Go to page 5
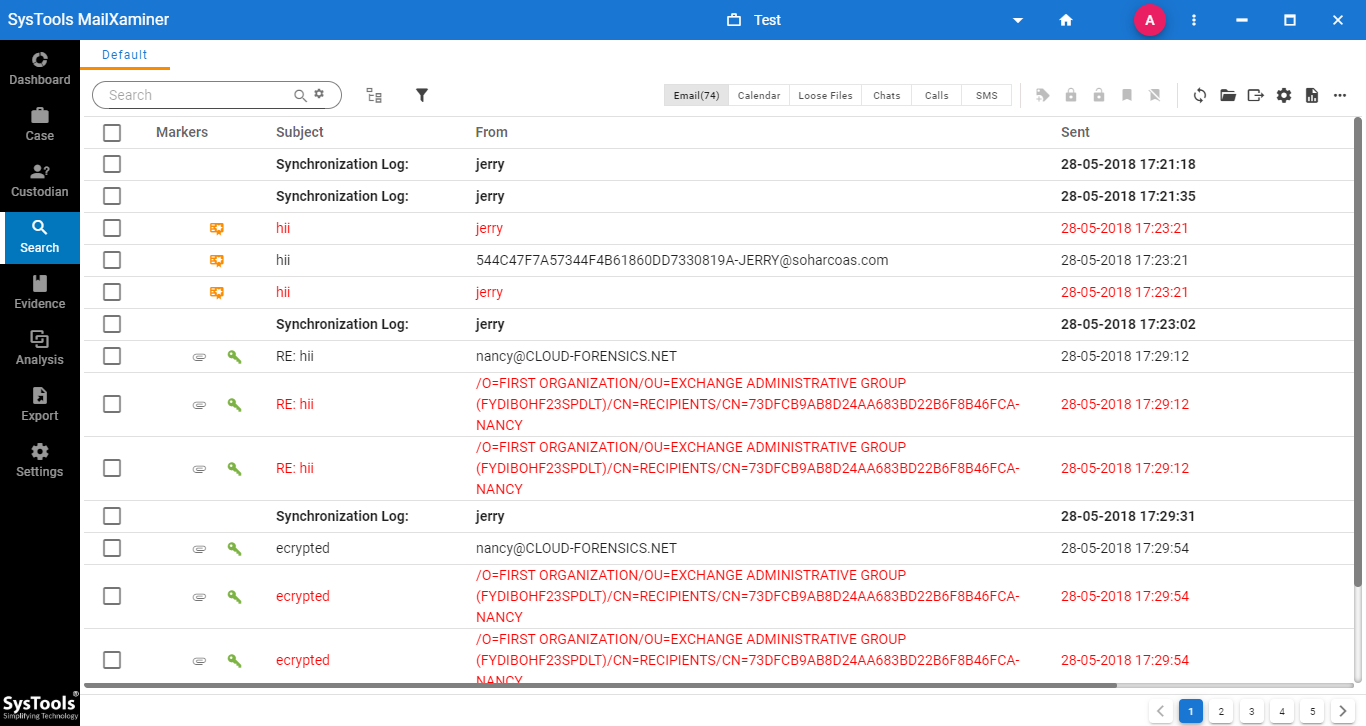1366x726 pixels. (1313, 711)
